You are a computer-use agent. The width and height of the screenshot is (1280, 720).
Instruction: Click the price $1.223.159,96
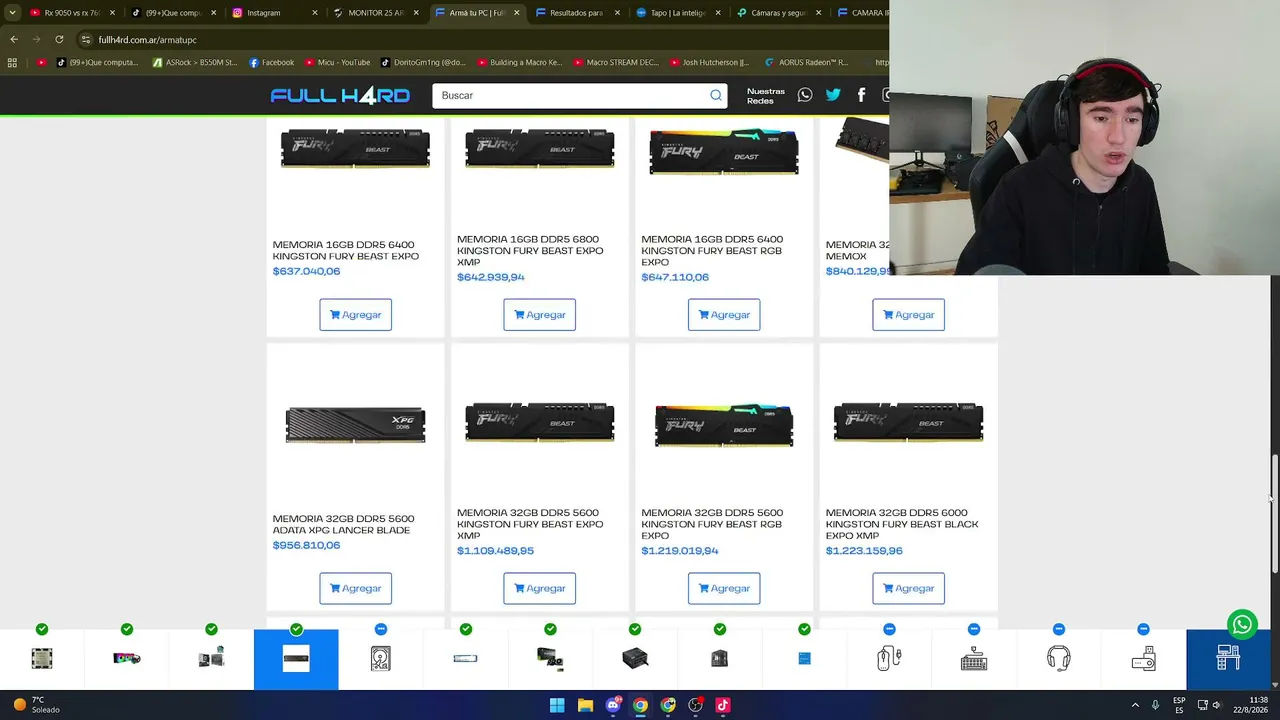pos(864,551)
